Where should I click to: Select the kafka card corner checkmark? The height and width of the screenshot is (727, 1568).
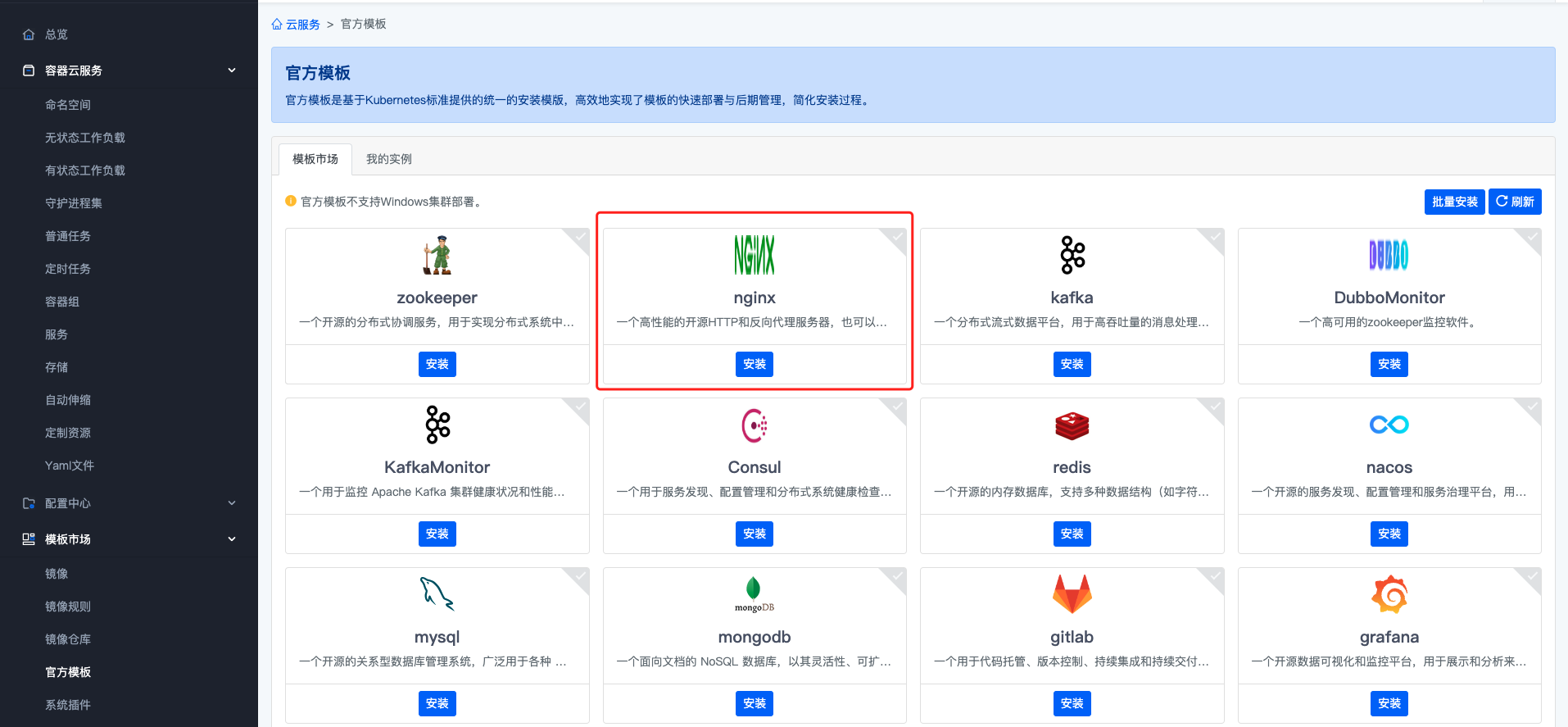pos(1214,238)
